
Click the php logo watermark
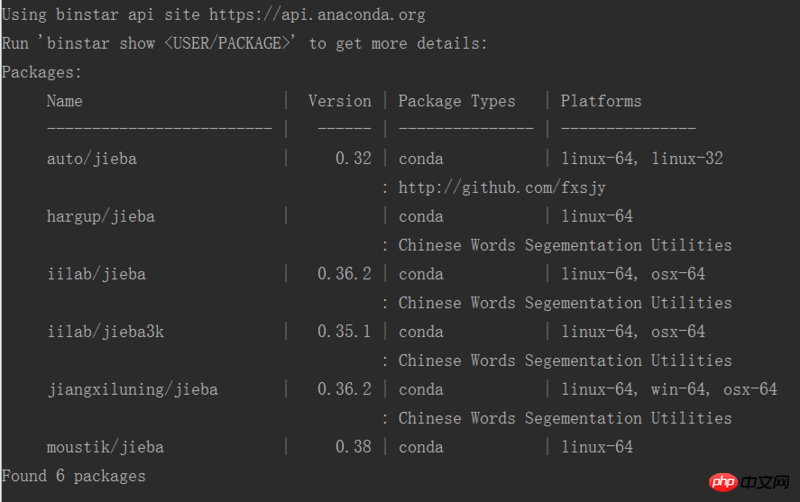(723, 482)
